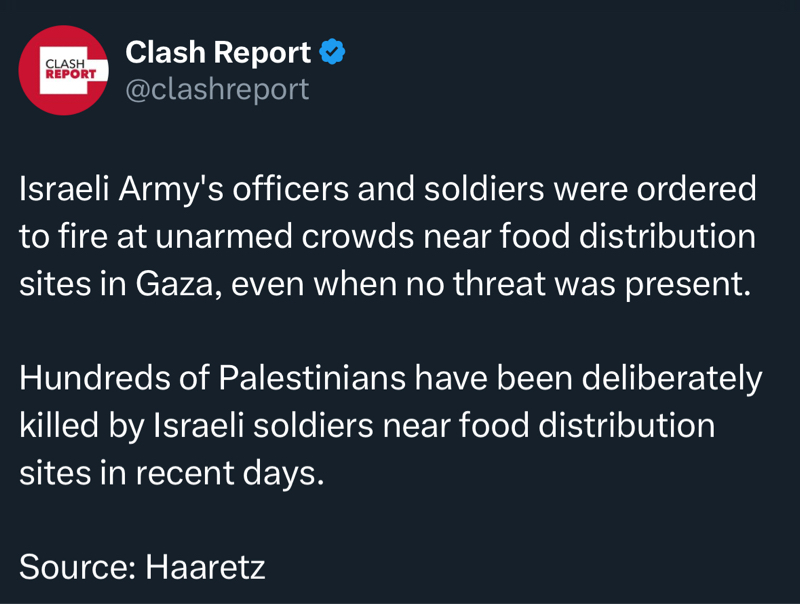Open the Clash Report profile avatar

point(64,70)
